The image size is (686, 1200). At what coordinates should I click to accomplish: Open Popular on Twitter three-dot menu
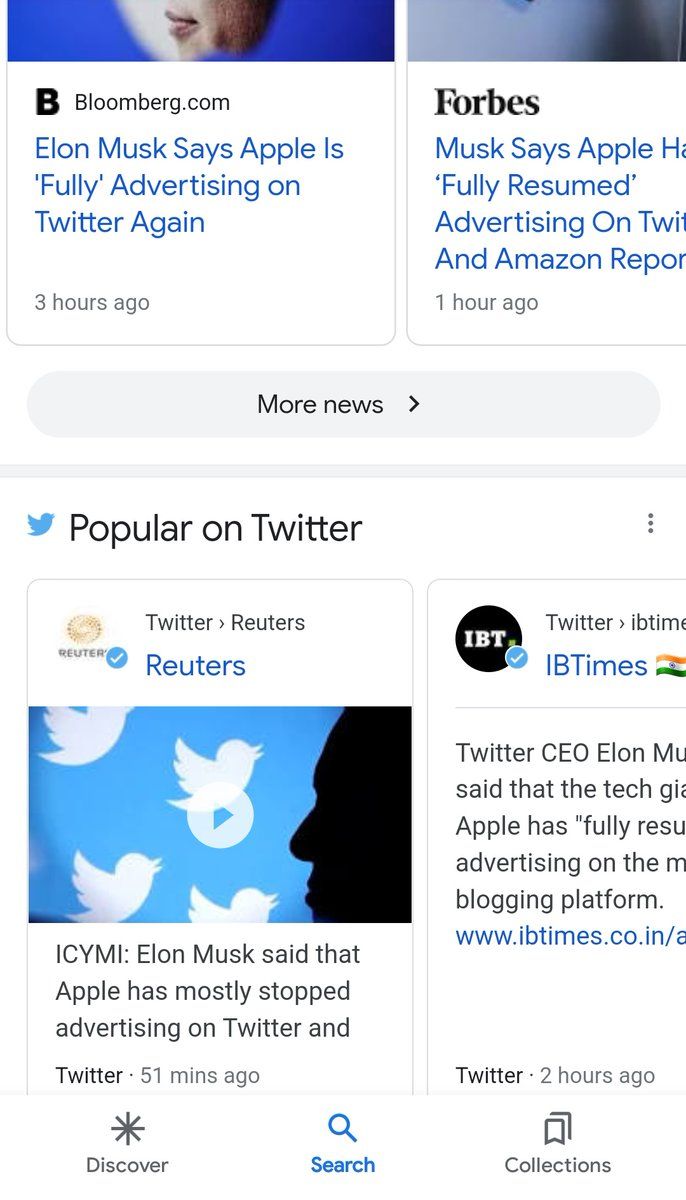pos(650,523)
